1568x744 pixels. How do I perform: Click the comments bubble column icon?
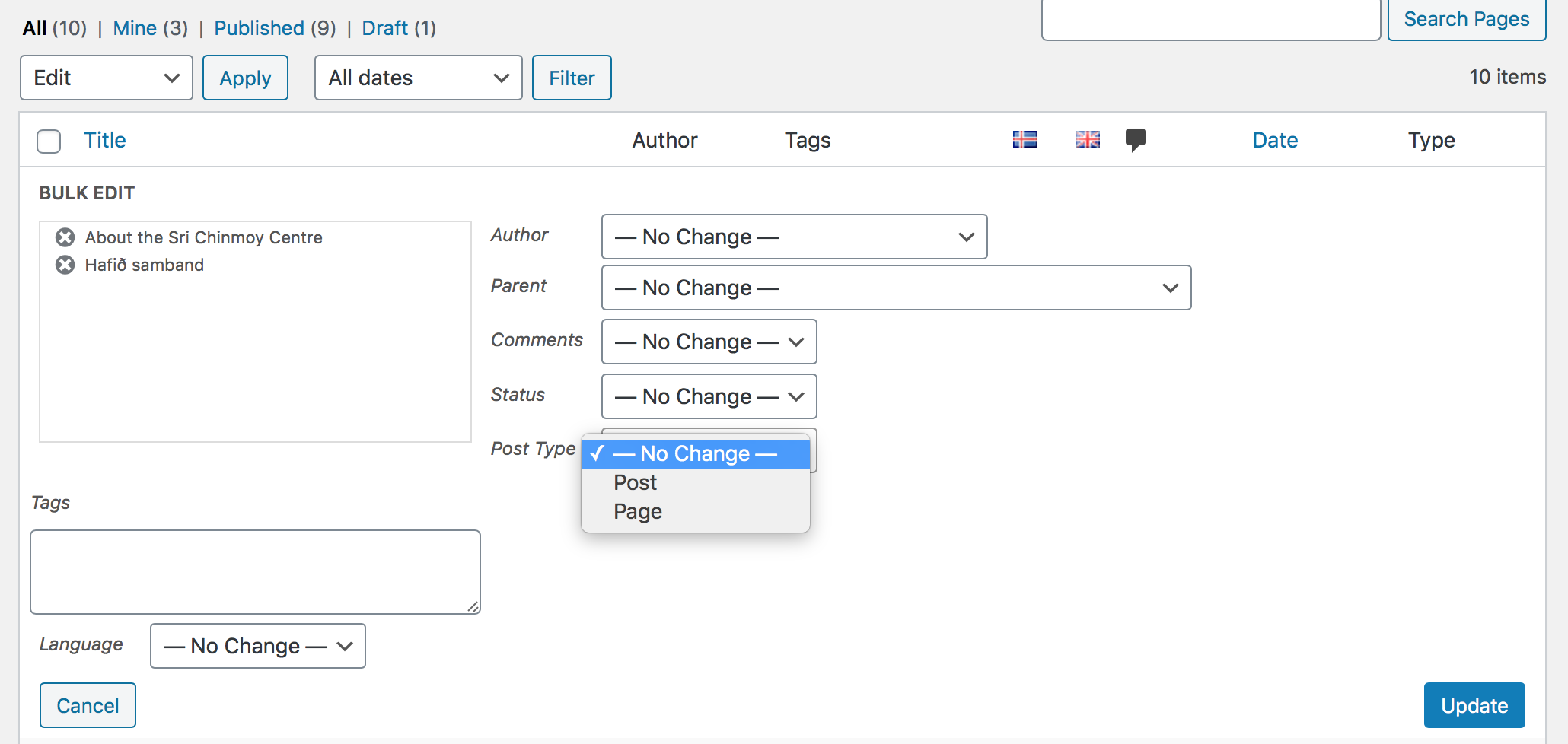tap(1136, 140)
